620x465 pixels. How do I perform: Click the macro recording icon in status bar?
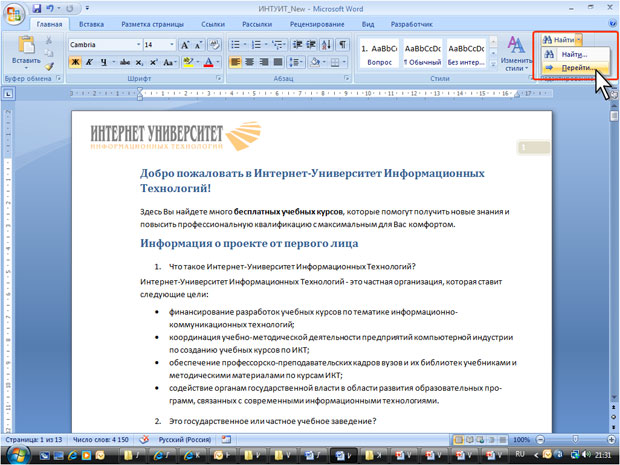click(226, 439)
